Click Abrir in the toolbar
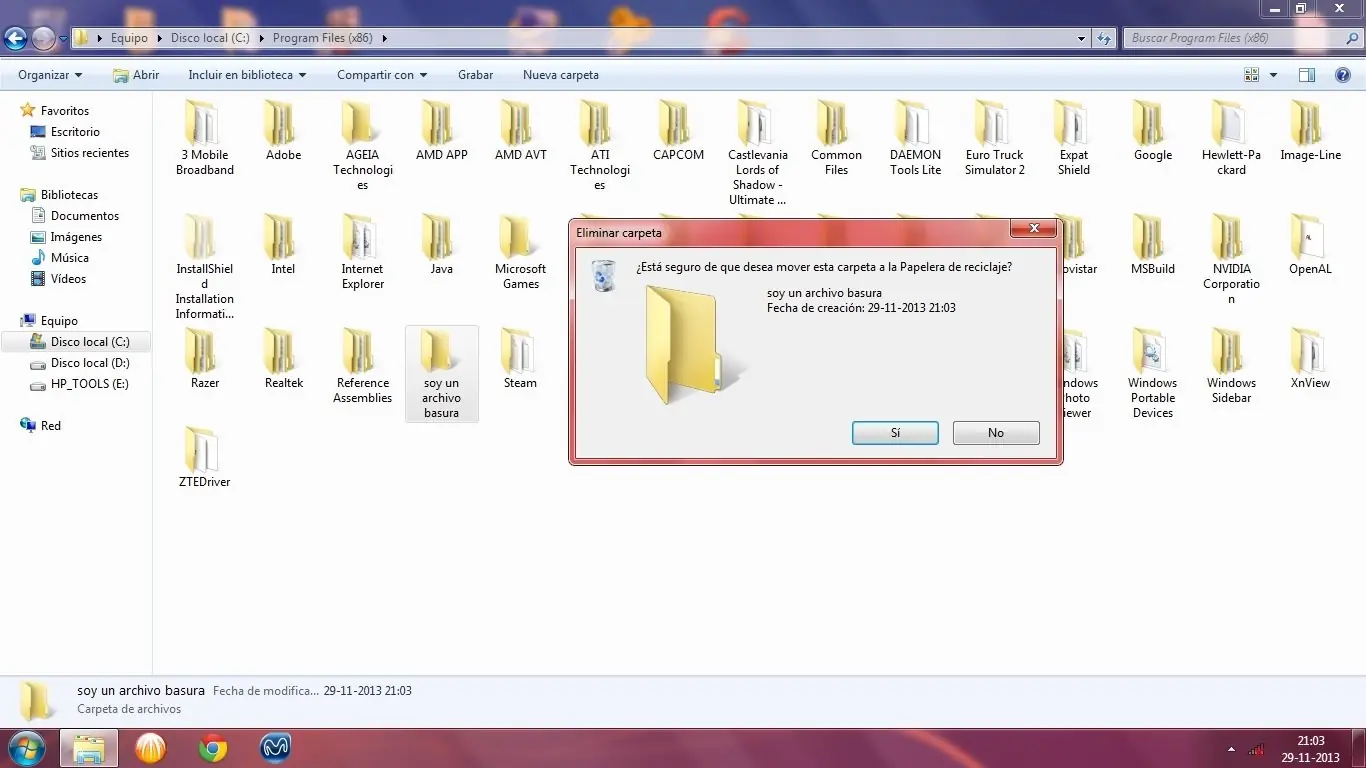1366x768 pixels. point(136,75)
